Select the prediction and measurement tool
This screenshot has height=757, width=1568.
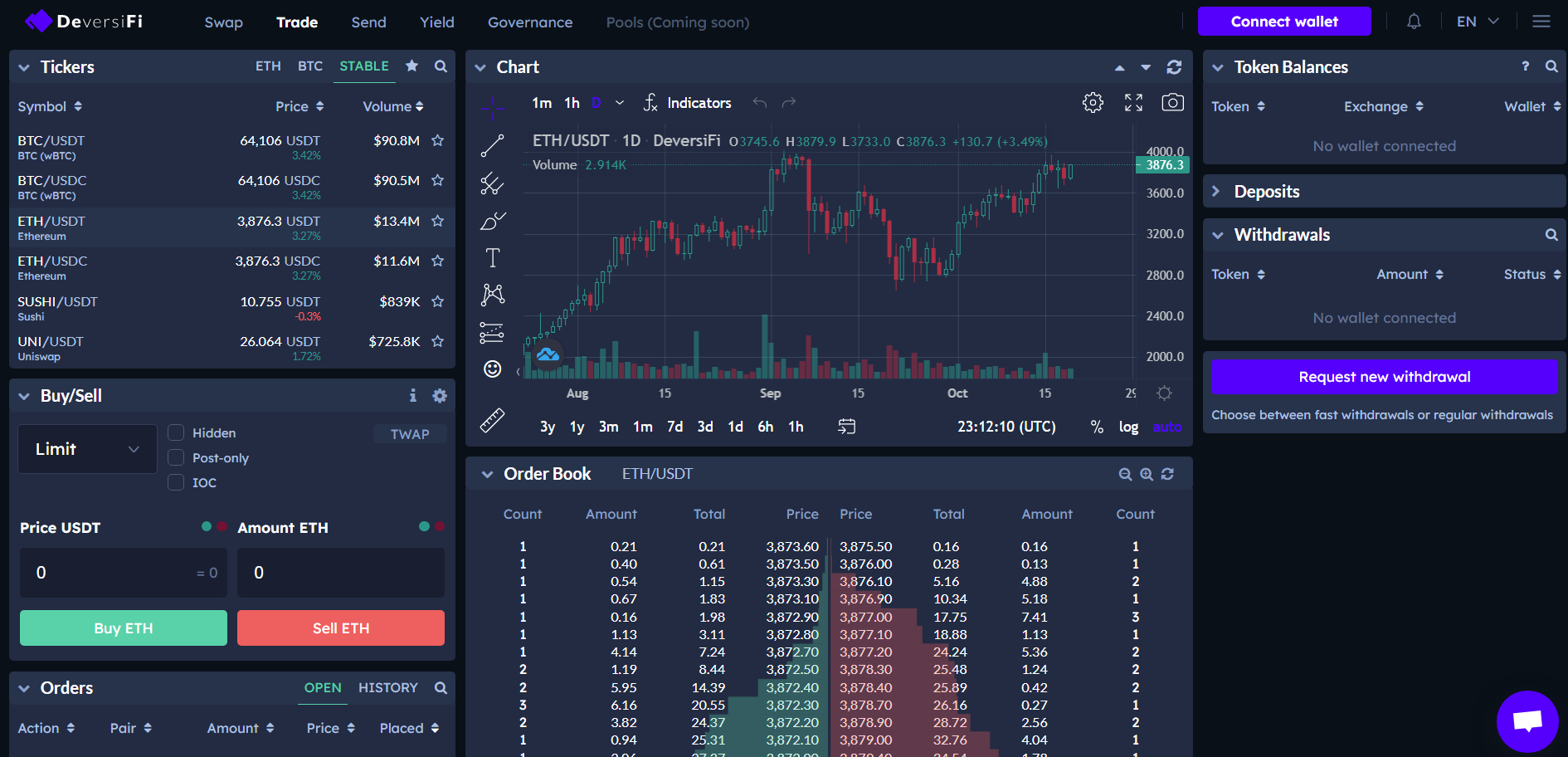pyautogui.click(x=492, y=332)
